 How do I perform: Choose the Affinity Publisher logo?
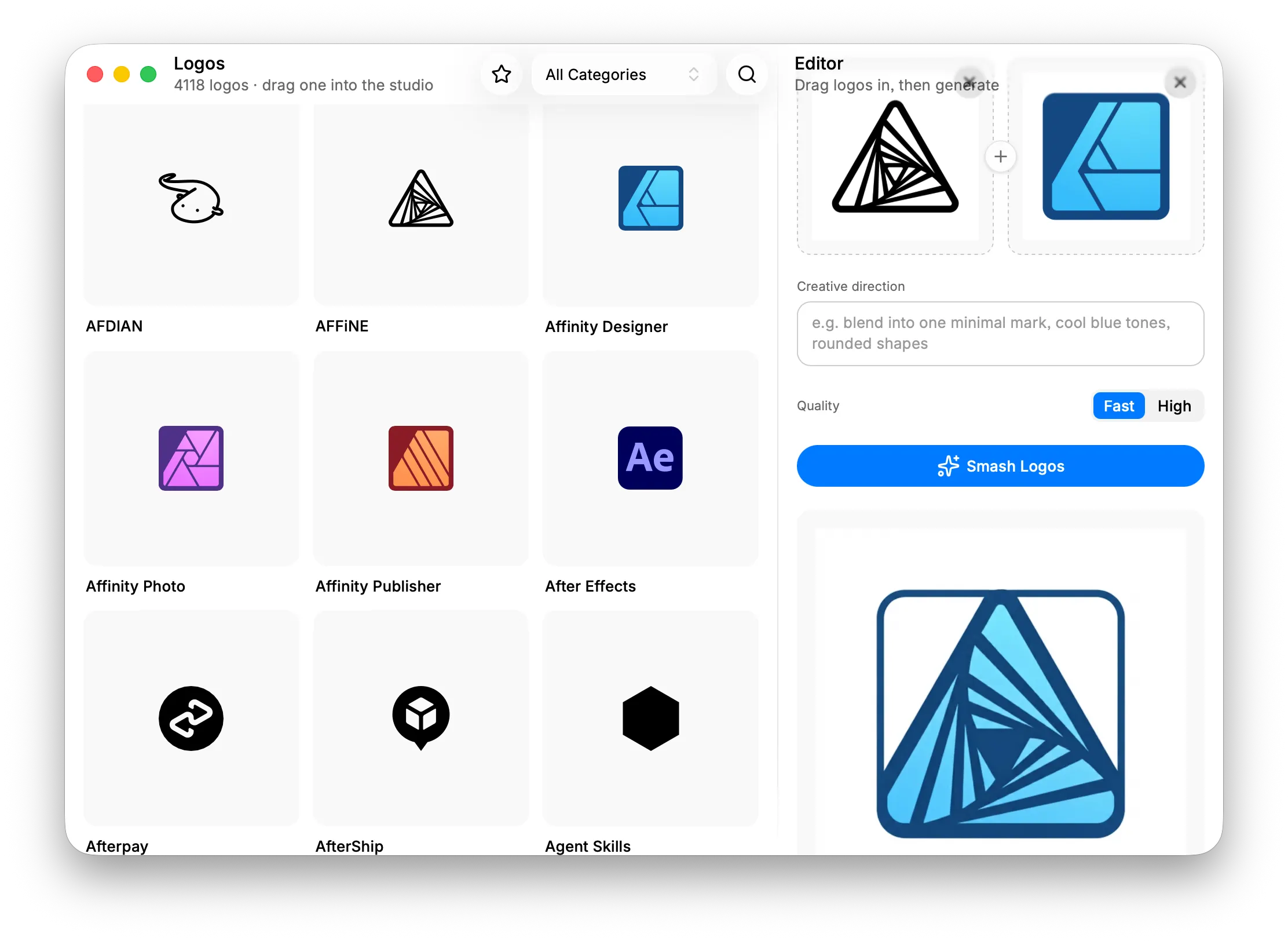click(x=421, y=458)
